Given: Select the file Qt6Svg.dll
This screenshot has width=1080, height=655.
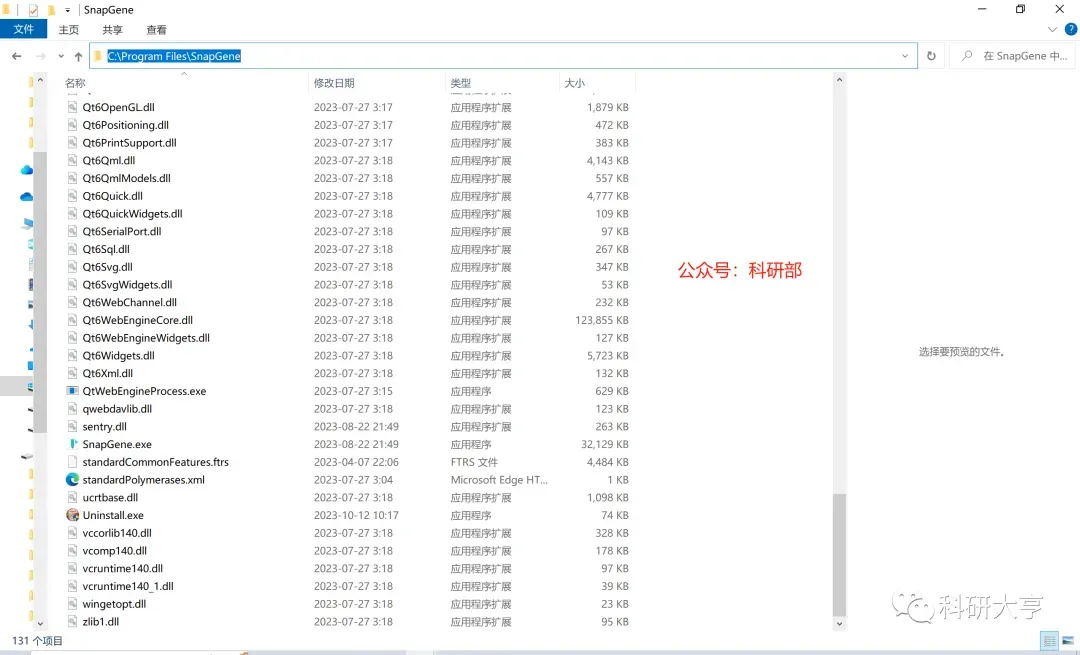Looking at the screenshot, I should [107, 267].
